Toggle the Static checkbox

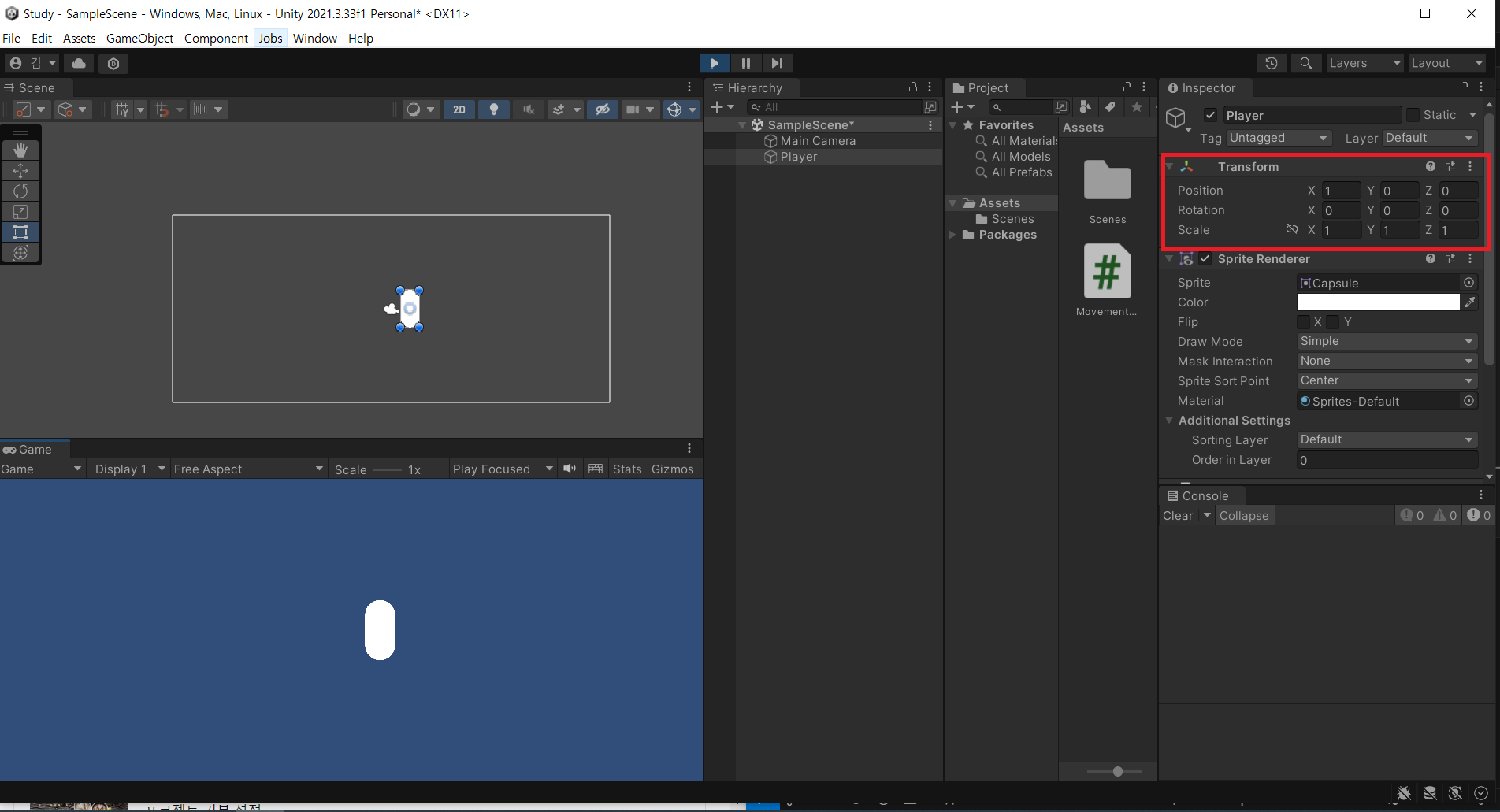click(1413, 115)
